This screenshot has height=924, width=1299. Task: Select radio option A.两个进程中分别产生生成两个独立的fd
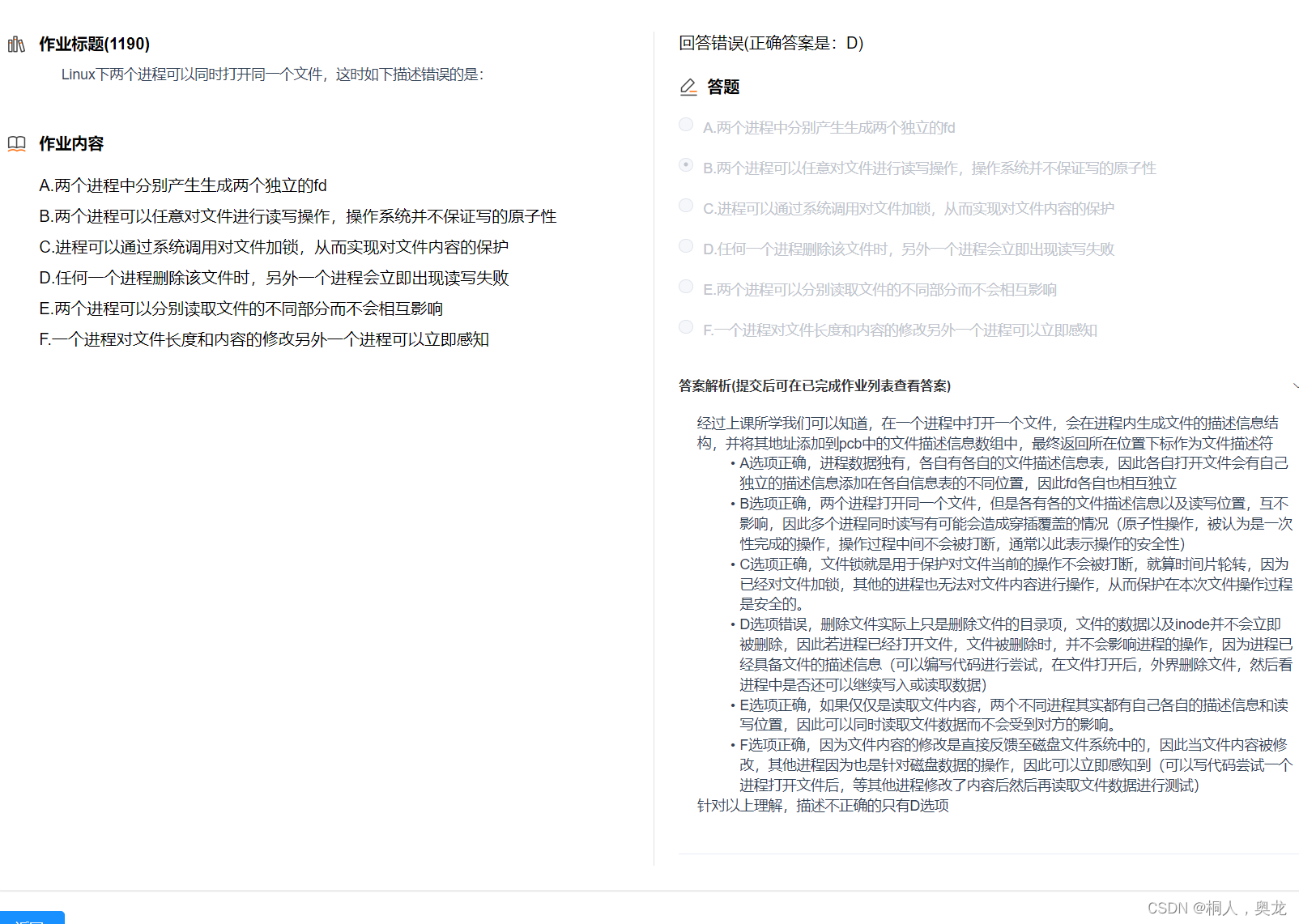686,125
